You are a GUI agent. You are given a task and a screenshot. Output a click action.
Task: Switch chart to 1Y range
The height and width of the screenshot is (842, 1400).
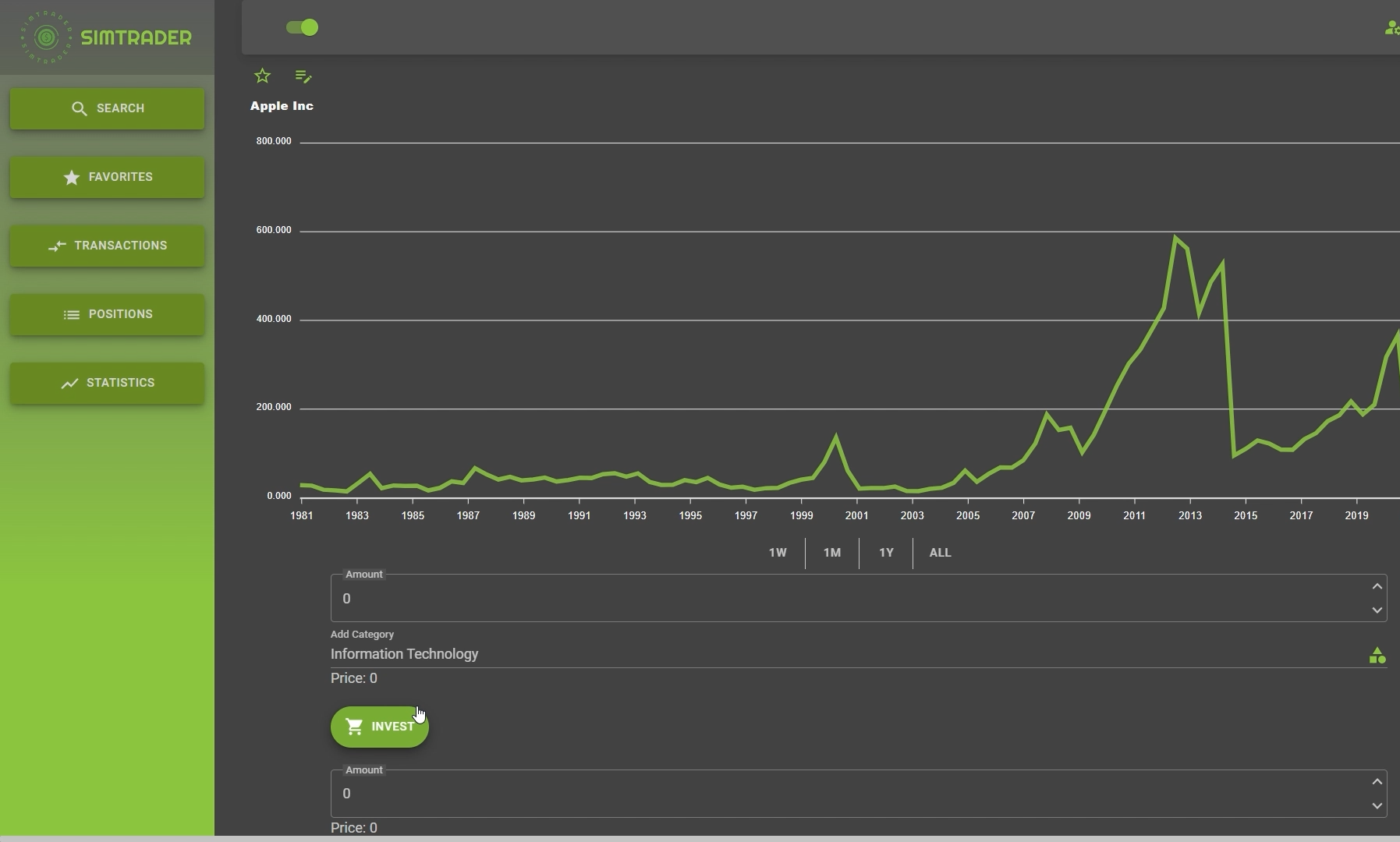pos(886,553)
